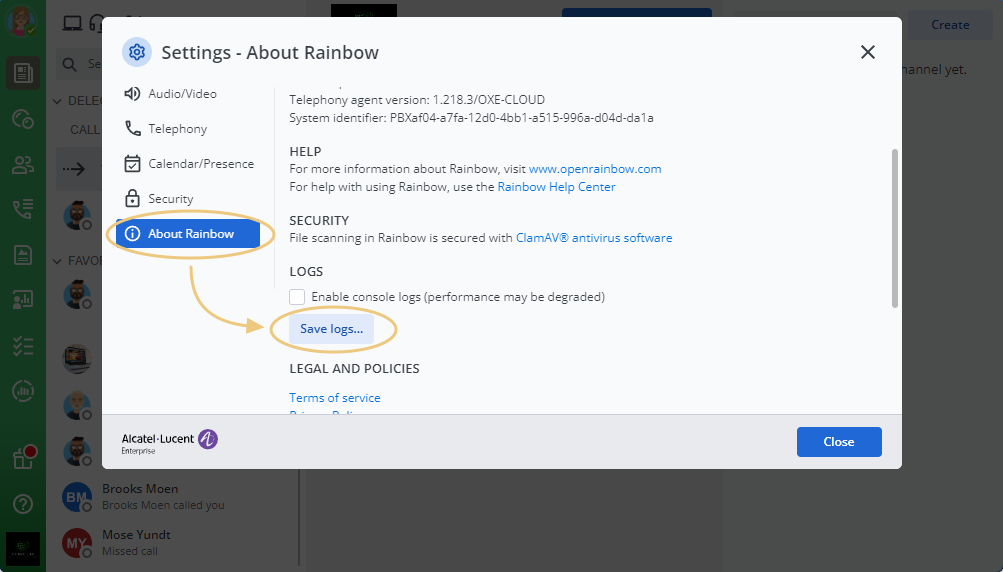
Task: Open the Rainbow Help Center link
Action: click(x=556, y=187)
